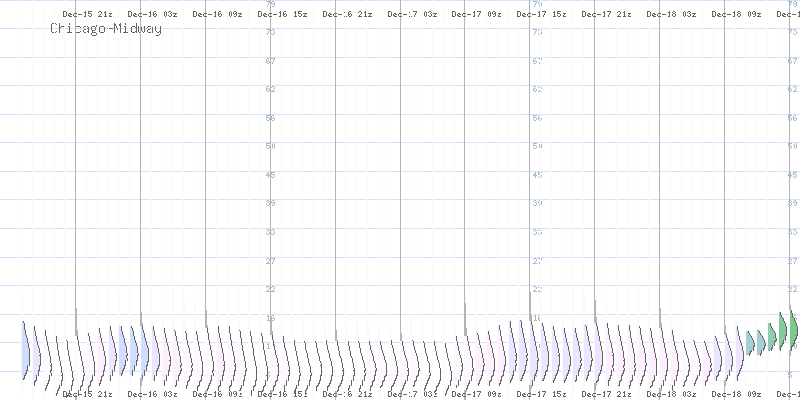Click the bottom Dec-18 03z axis label

(671, 394)
